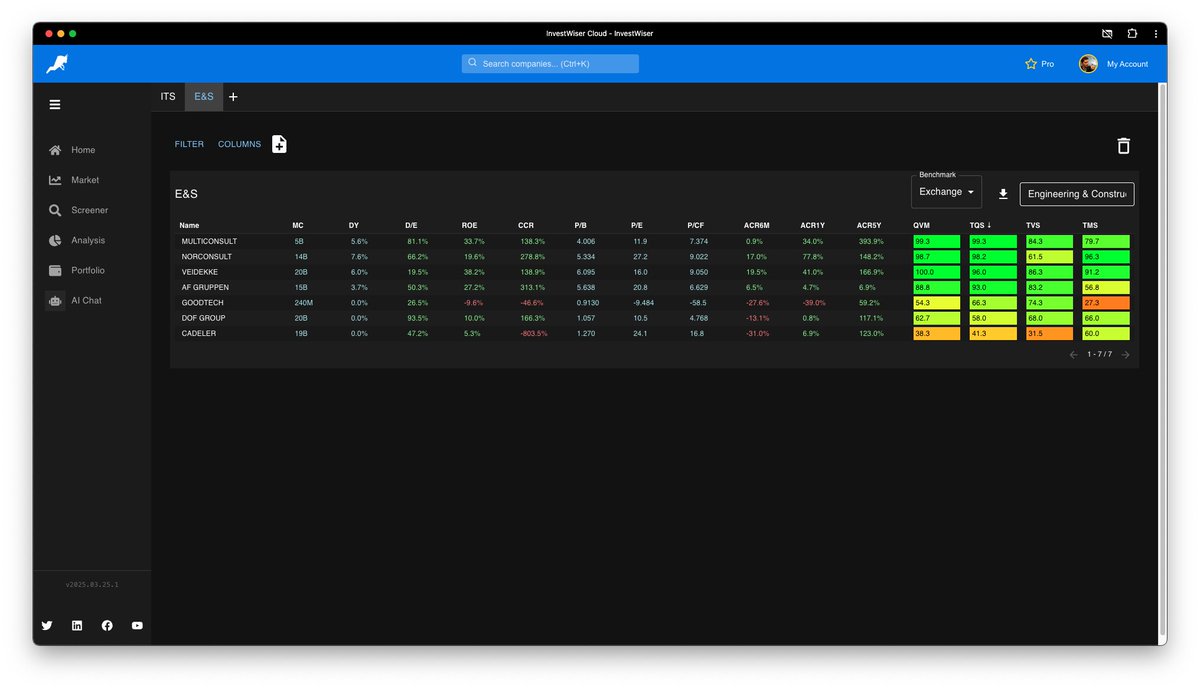The image size is (1200, 689).
Task: Open the NORCONSULT row
Action: [x=654, y=257]
